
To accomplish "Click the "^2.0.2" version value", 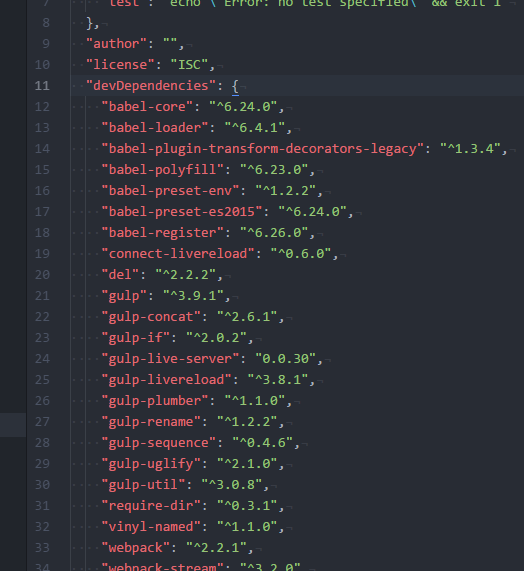I will pos(216,338).
